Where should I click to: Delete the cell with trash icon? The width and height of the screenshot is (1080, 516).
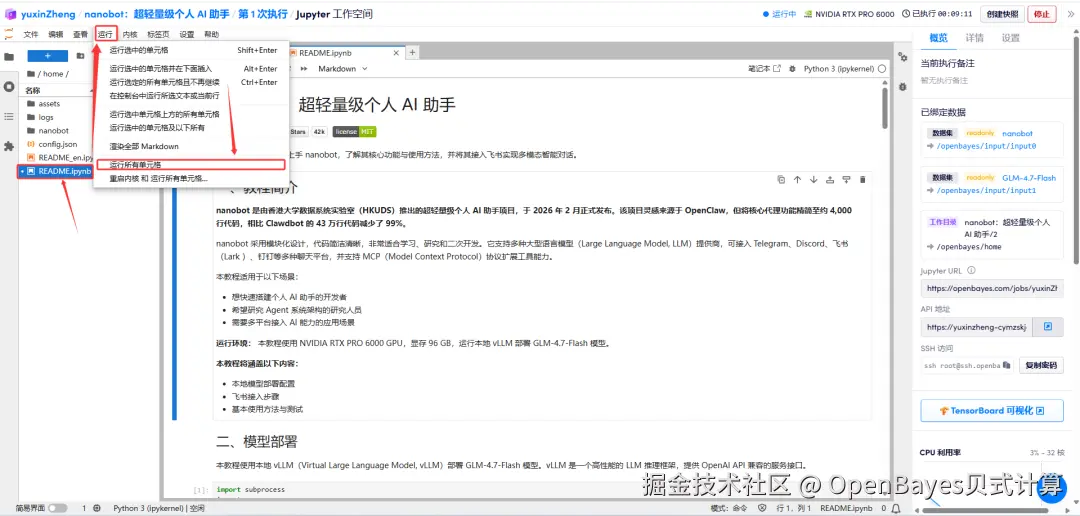[x=863, y=180]
